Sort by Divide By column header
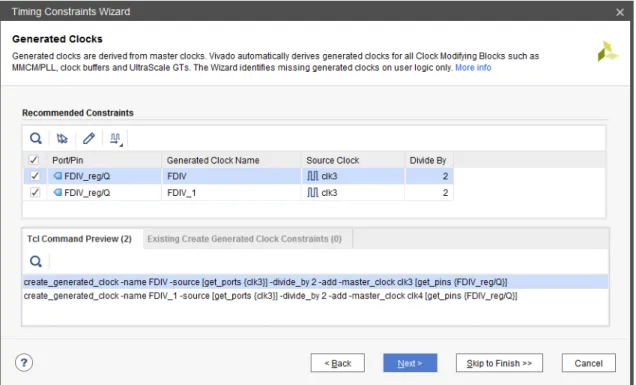The image size is (636, 385). pyautogui.click(x=429, y=160)
